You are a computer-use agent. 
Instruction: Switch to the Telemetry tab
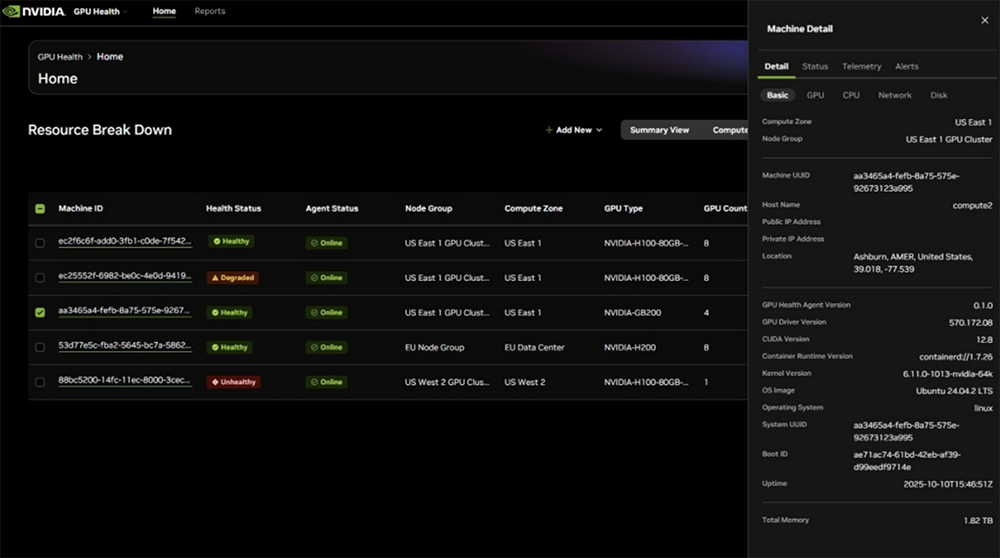(x=861, y=67)
